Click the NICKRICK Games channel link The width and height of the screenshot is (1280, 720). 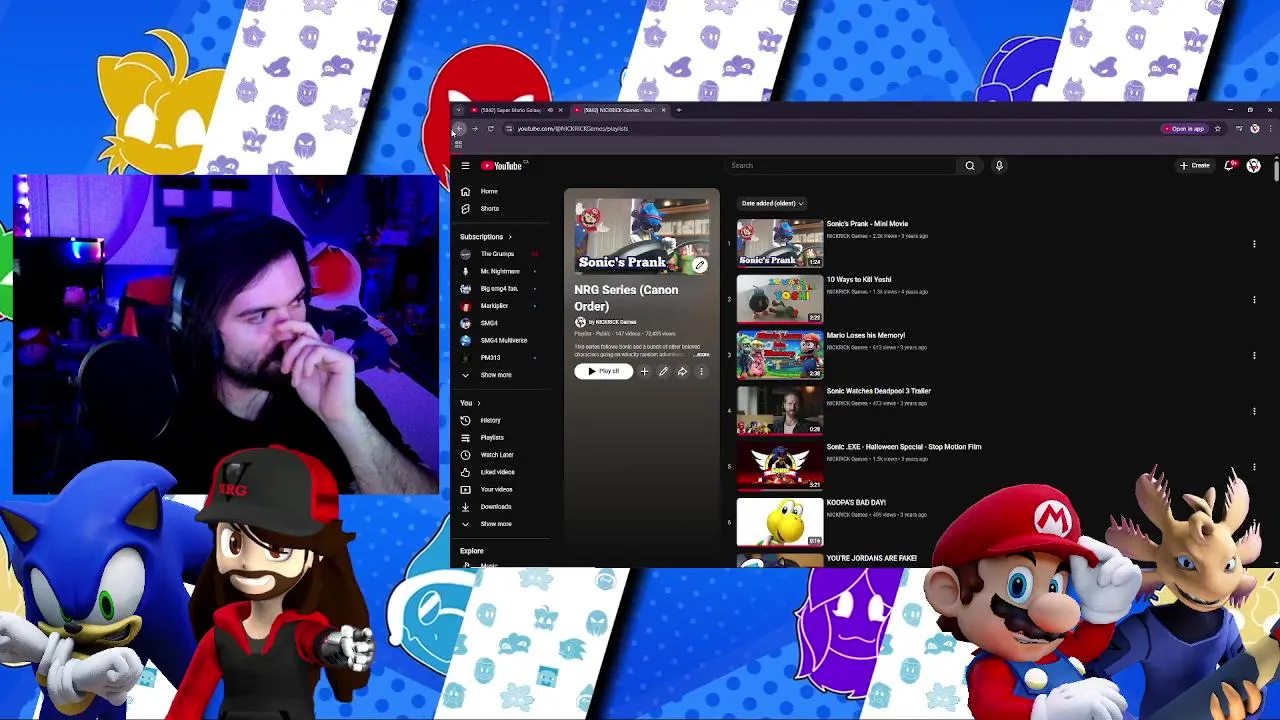pyautogui.click(x=615, y=322)
